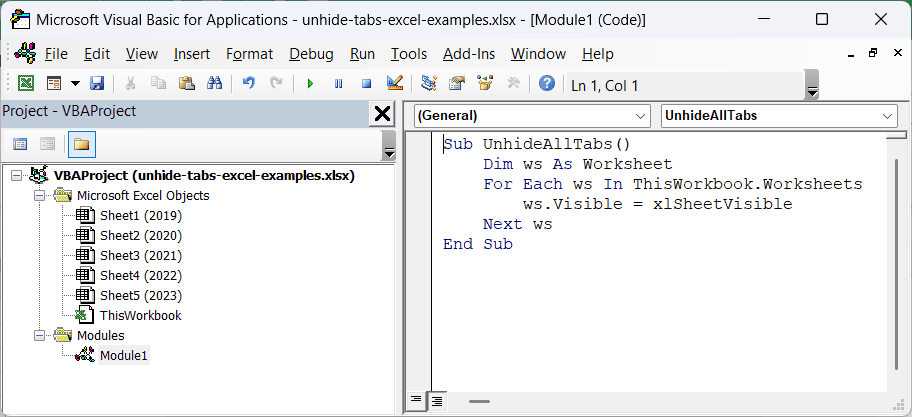The height and width of the screenshot is (417, 912).
Task: Click the code line 'Next ws'
Action: [518, 224]
